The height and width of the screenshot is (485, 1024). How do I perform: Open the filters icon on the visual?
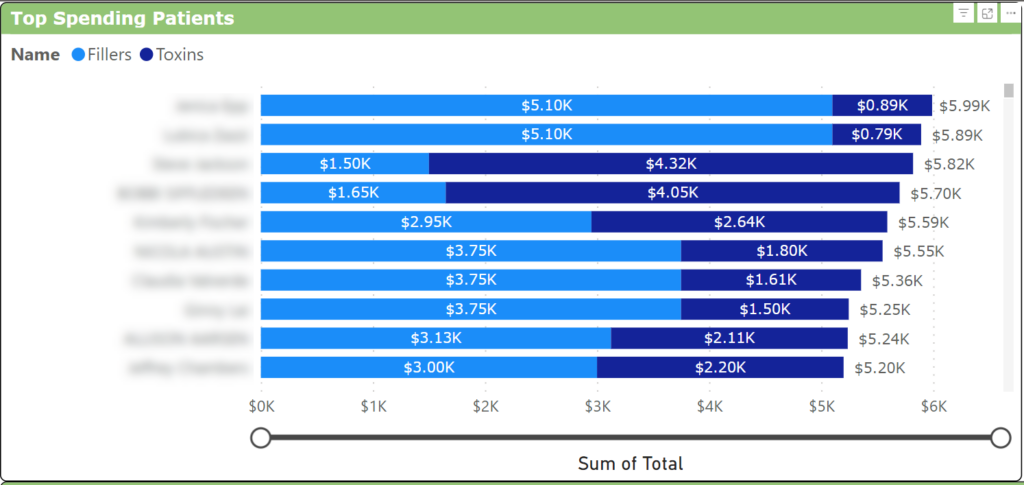pyautogui.click(x=963, y=13)
